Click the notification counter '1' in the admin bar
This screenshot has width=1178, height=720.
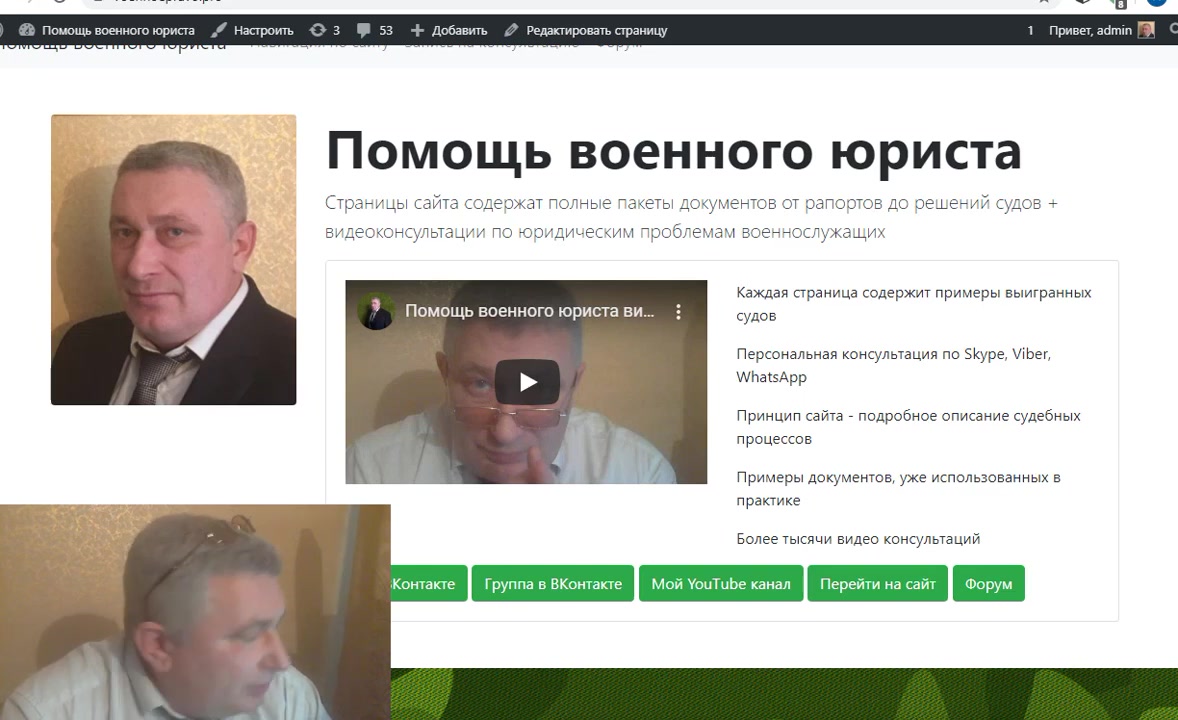click(x=1030, y=30)
